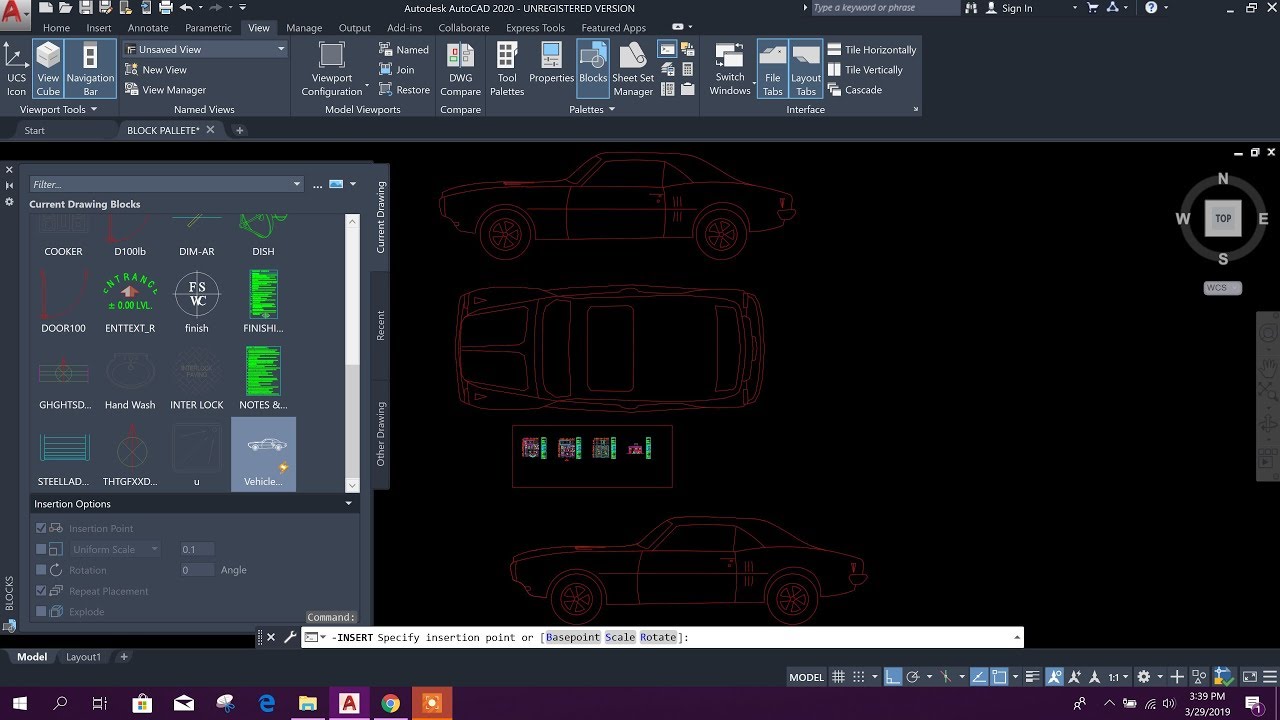This screenshot has width=1280, height=720.
Task: Select the Hand Wash block
Action: pyautogui.click(x=130, y=378)
